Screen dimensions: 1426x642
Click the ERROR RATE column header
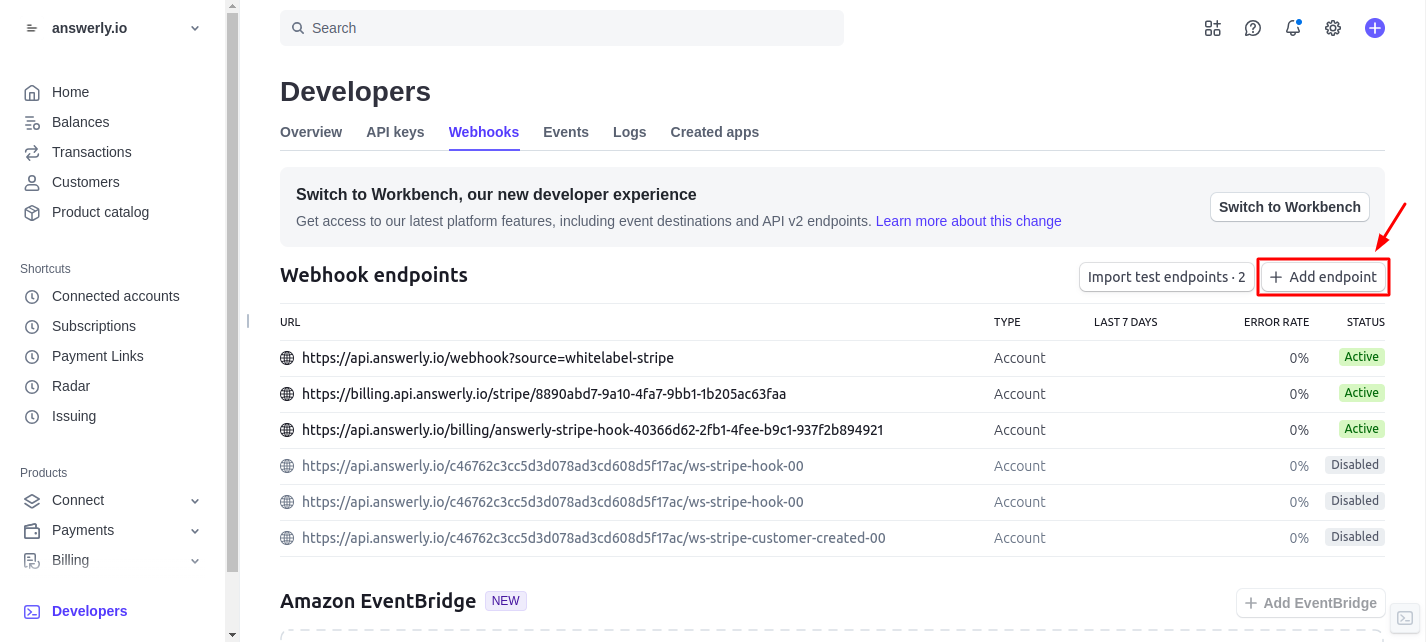click(x=1276, y=322)
